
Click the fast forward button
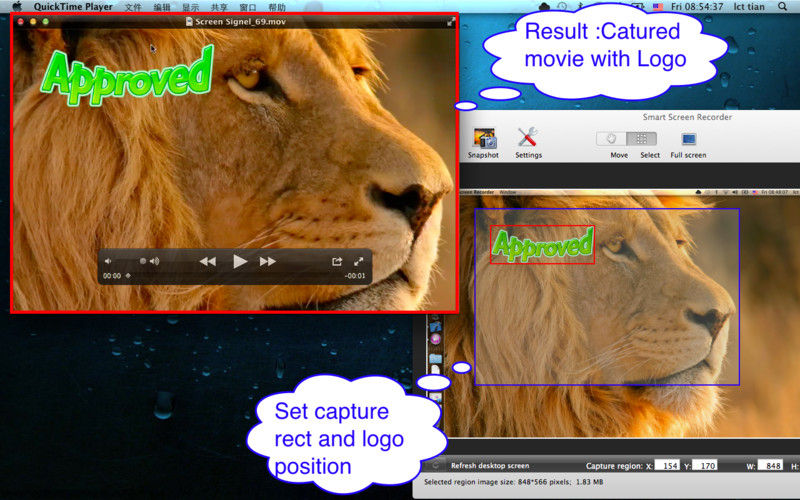[x=268, y=261]
